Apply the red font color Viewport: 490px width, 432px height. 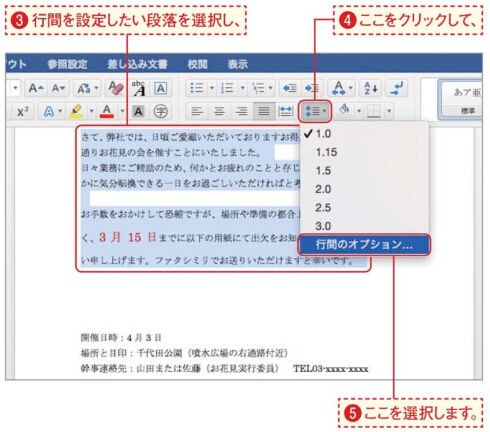(x=107, y=111)
